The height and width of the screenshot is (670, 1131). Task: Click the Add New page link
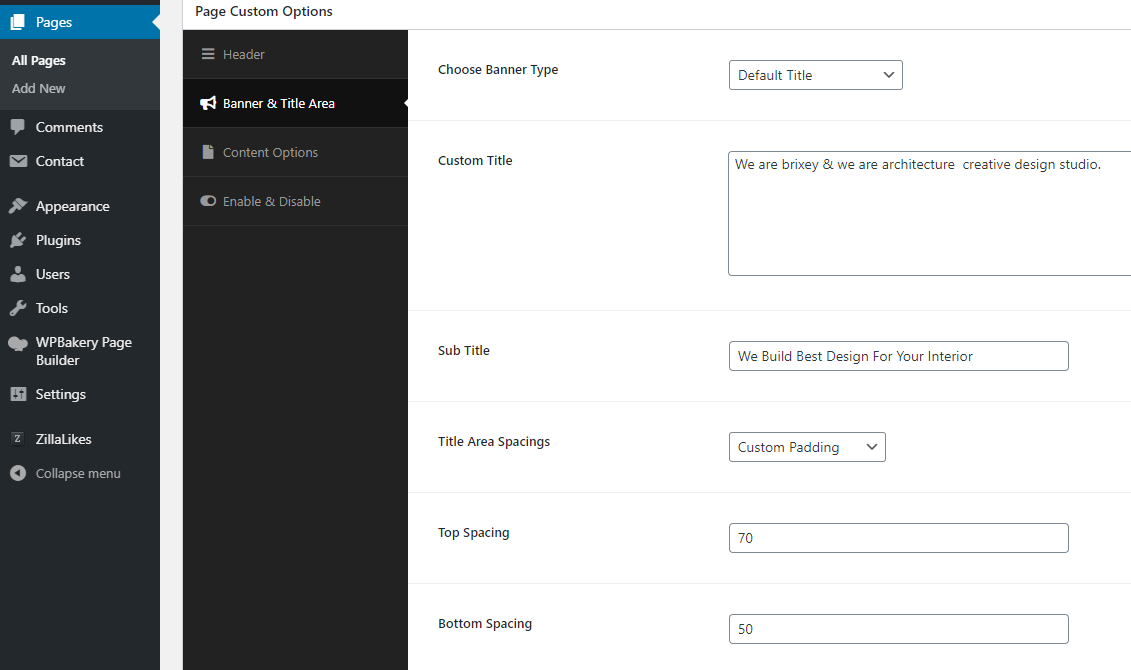(38, 88)
